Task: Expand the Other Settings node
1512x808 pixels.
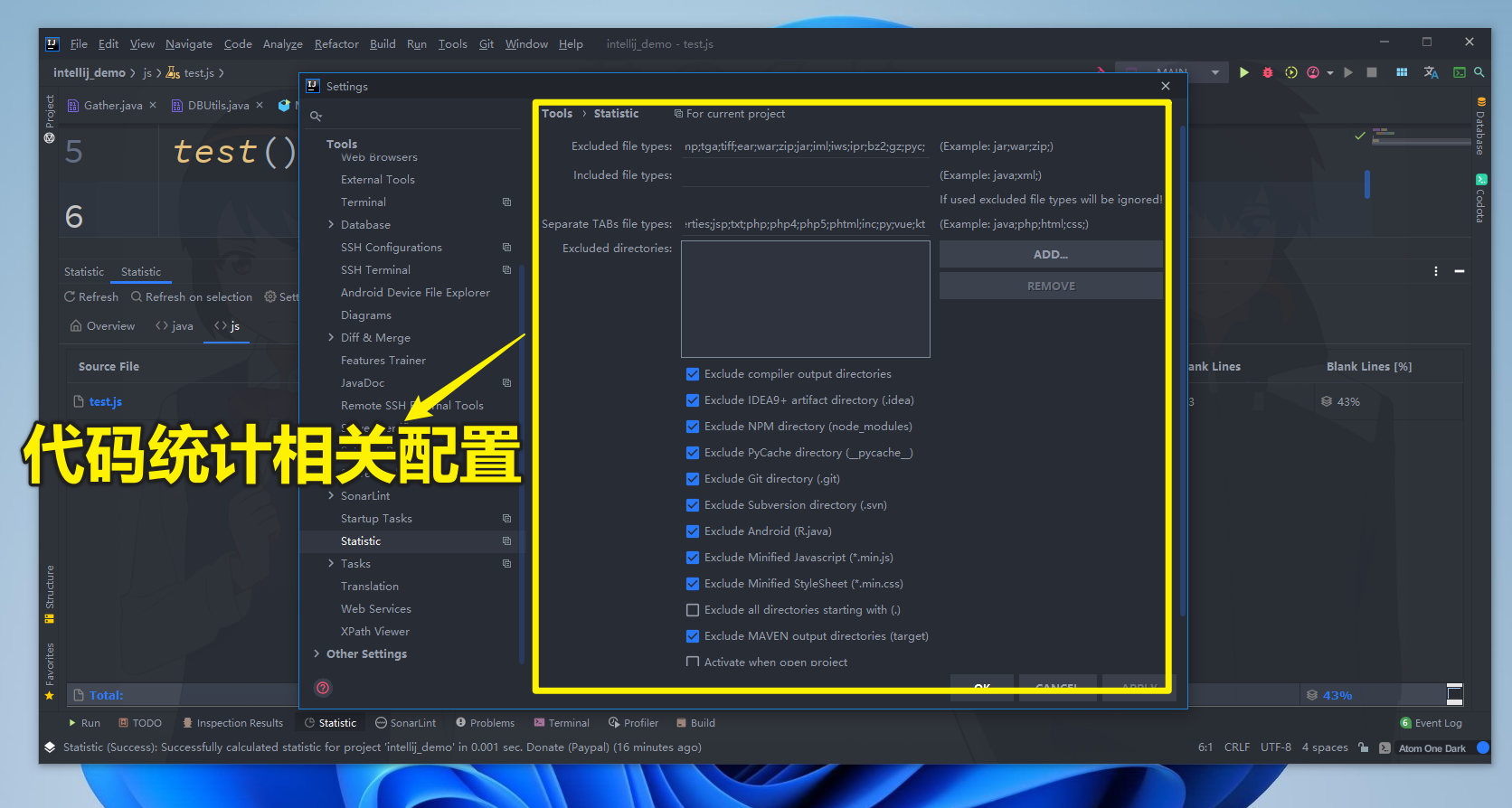Action: tap(317, 654)
